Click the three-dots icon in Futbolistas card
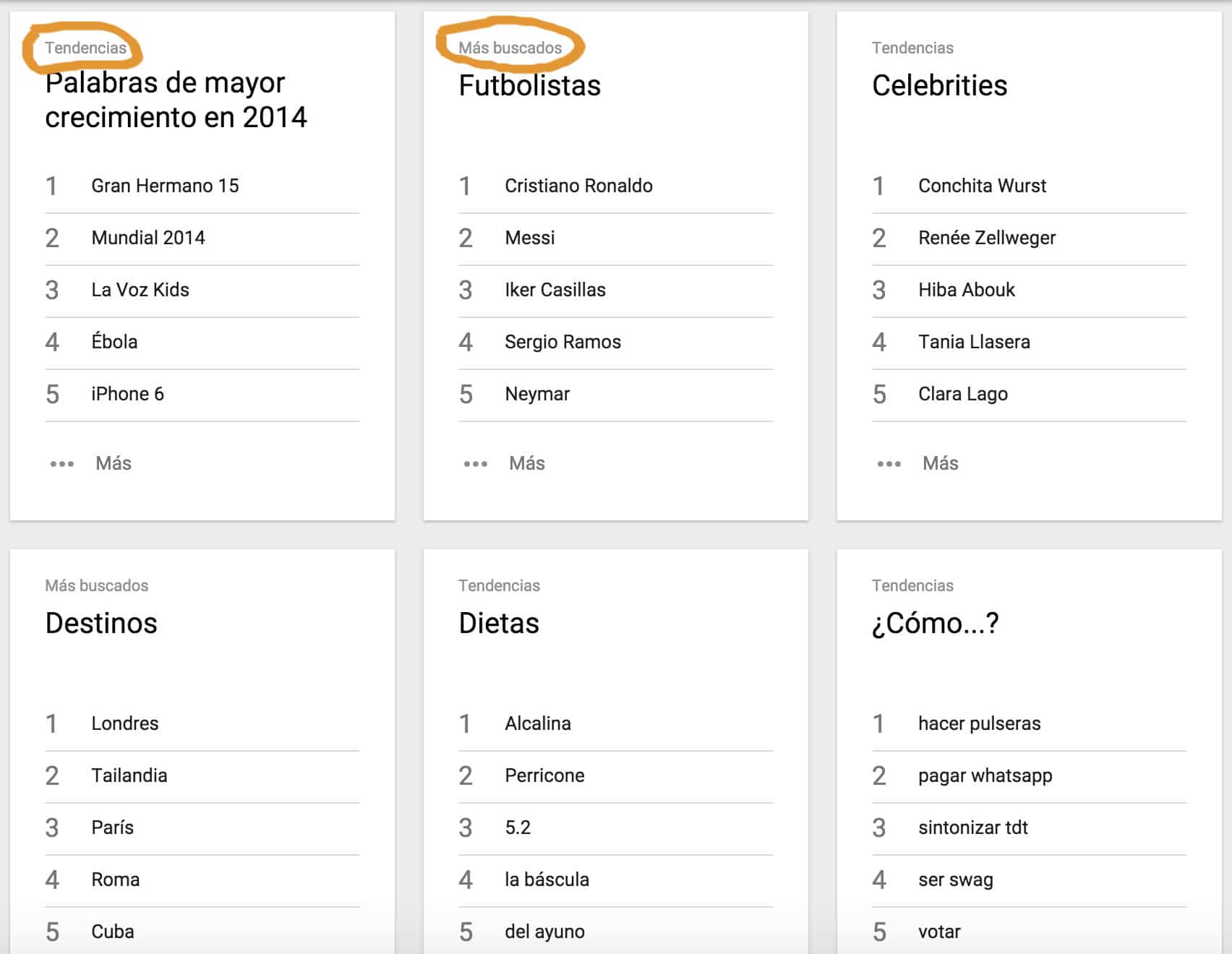This screenshot has height=954, width=1232. (x=476, y=464)
